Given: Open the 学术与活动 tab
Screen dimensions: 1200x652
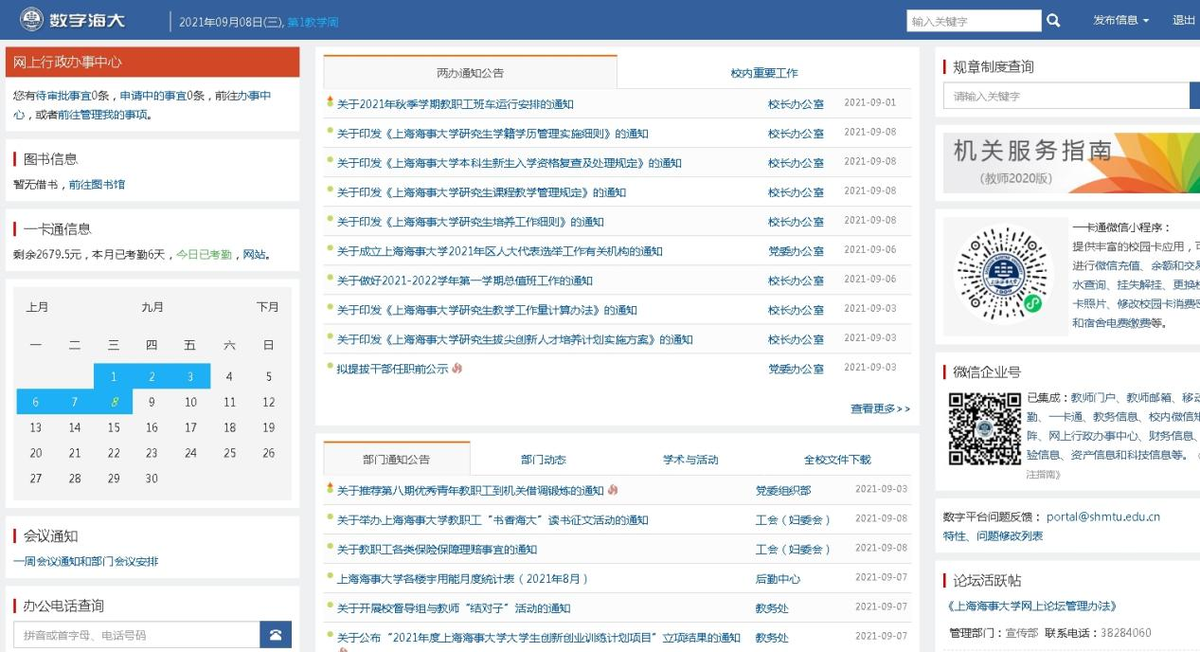Looking at the screenshot, I should tap(690, 460).
